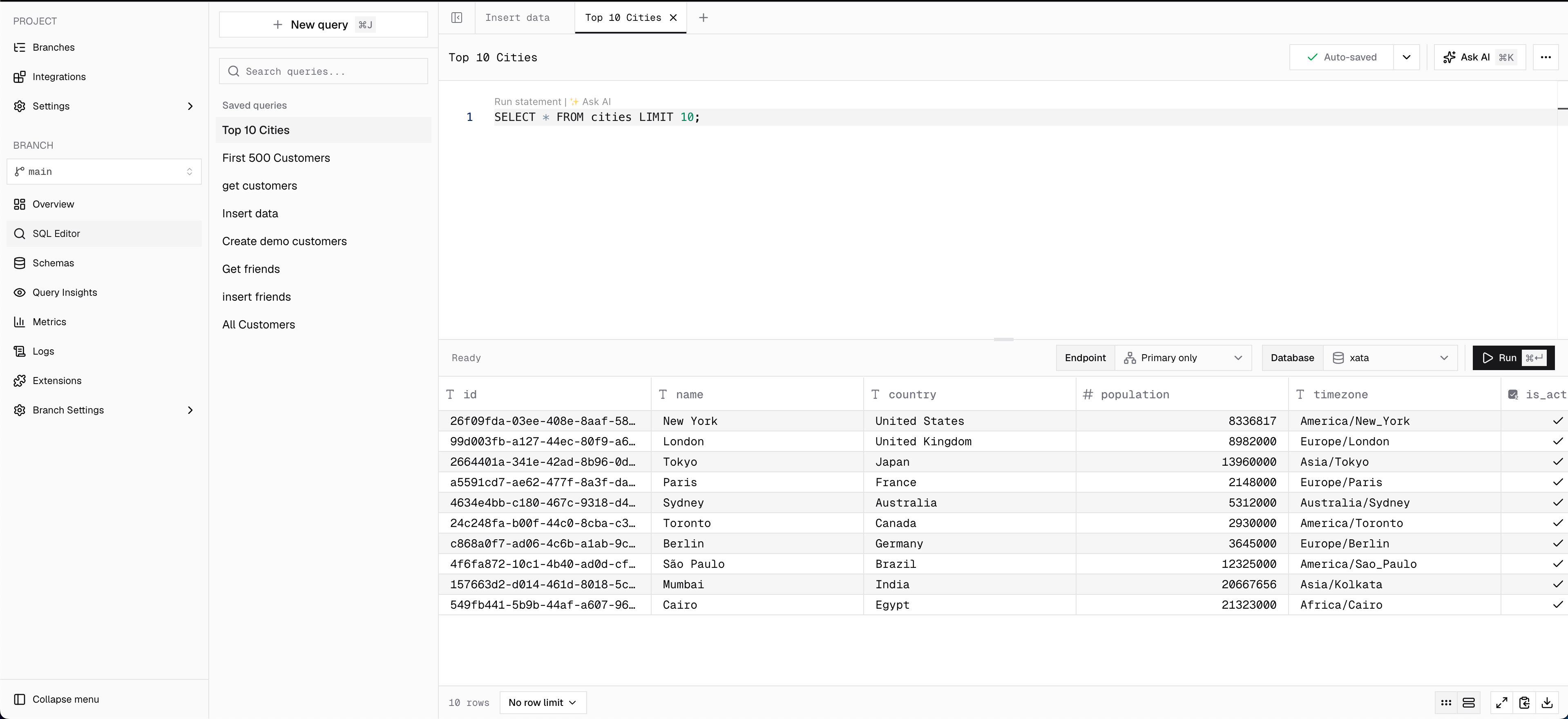
Task: Open saved query Create demo customers
Action: [x=323, y=242]
